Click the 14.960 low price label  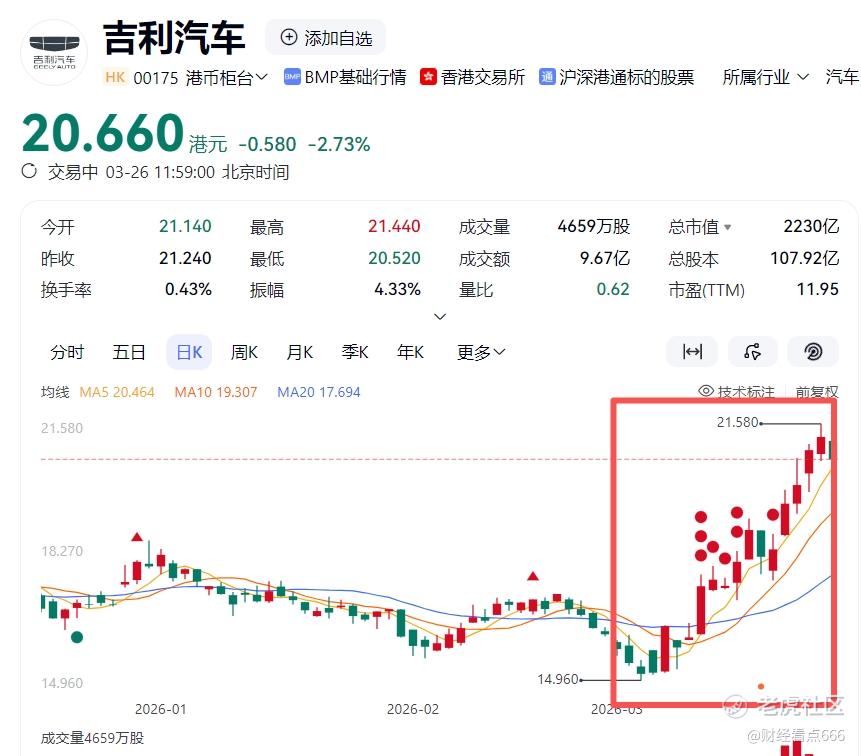tap(557, 679)
